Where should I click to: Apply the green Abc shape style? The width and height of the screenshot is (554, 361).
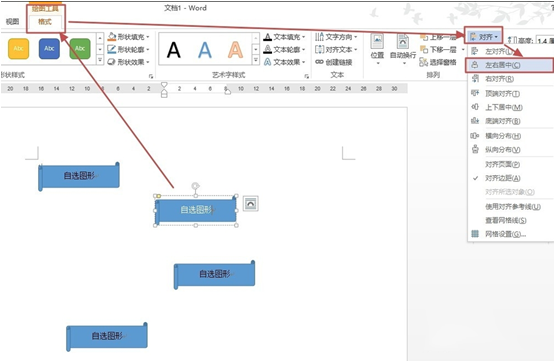point(80,49)
